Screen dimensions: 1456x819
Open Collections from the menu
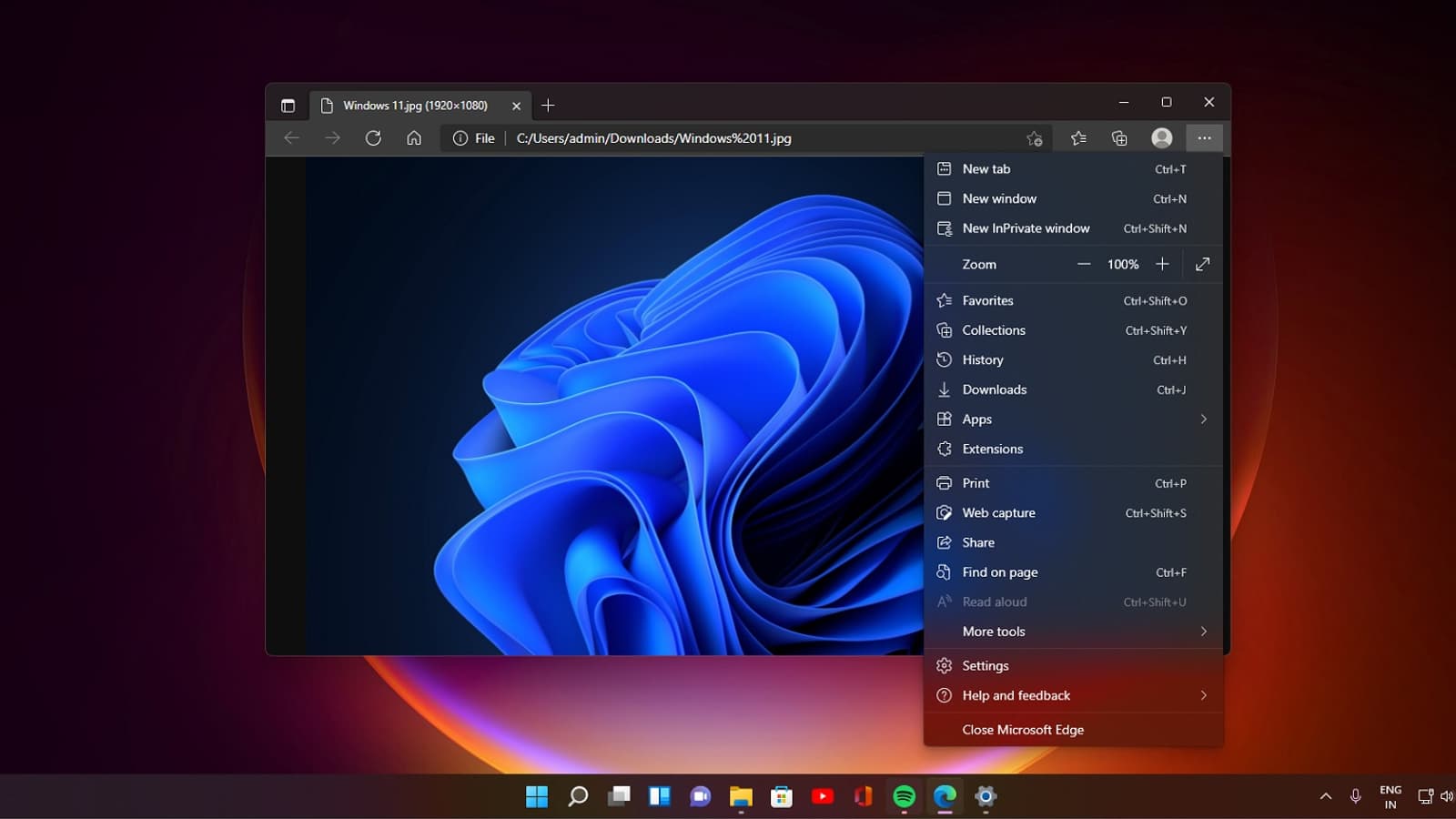click(1074, 330)
